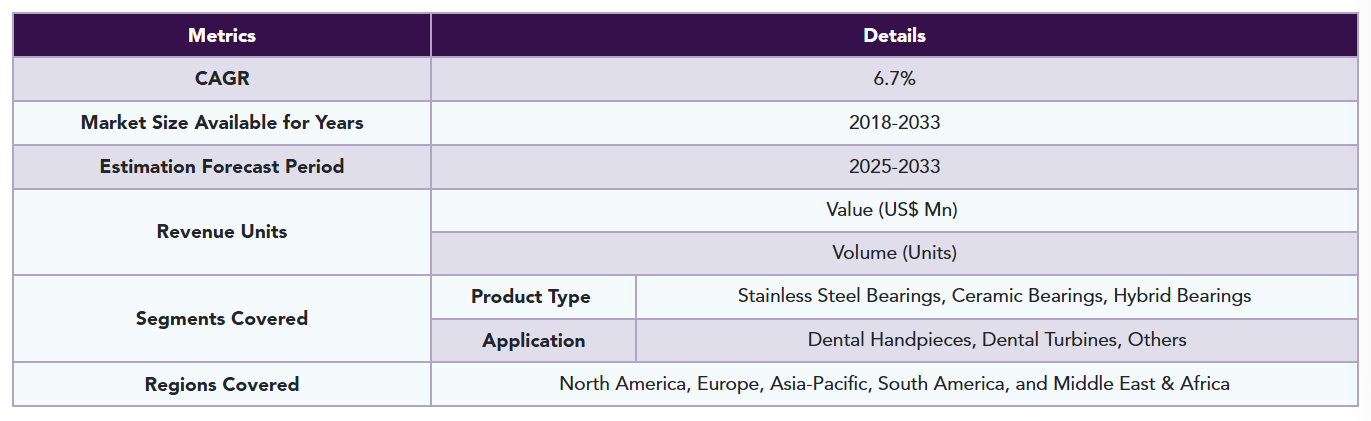Image resolution: width=1371 pixels, height=421 pixels.
Task: Click the Volume (Units) cell
Action: click(894, 253)
